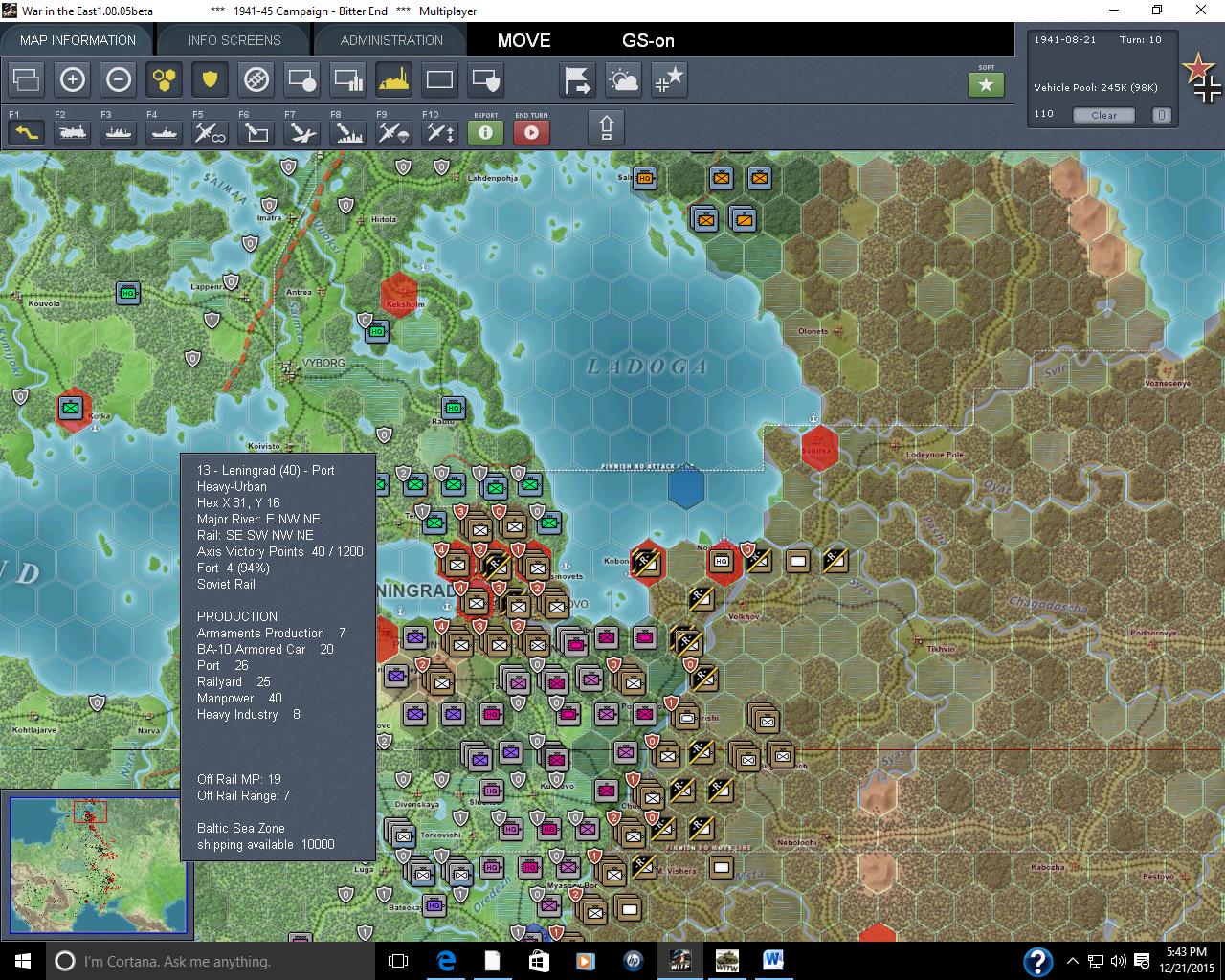Click the Volkhov town label
This screenshot has width=1225, height=980.
point(744,617)
